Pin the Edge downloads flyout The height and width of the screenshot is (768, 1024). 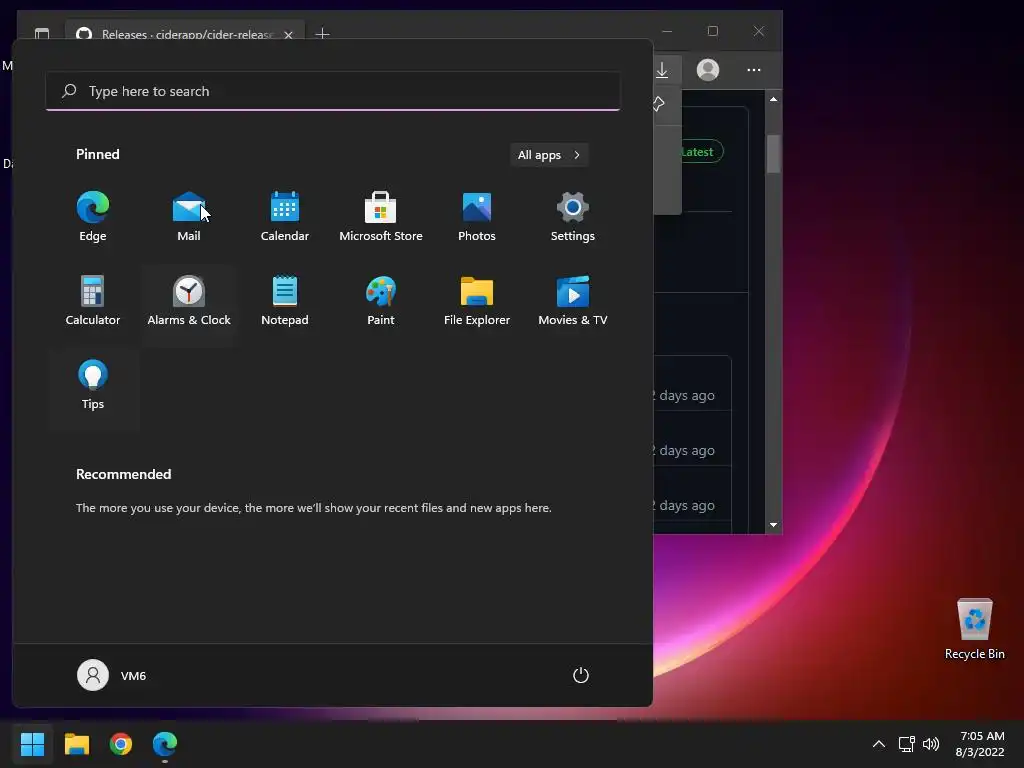pyautogui.click(x=659, y=103)
